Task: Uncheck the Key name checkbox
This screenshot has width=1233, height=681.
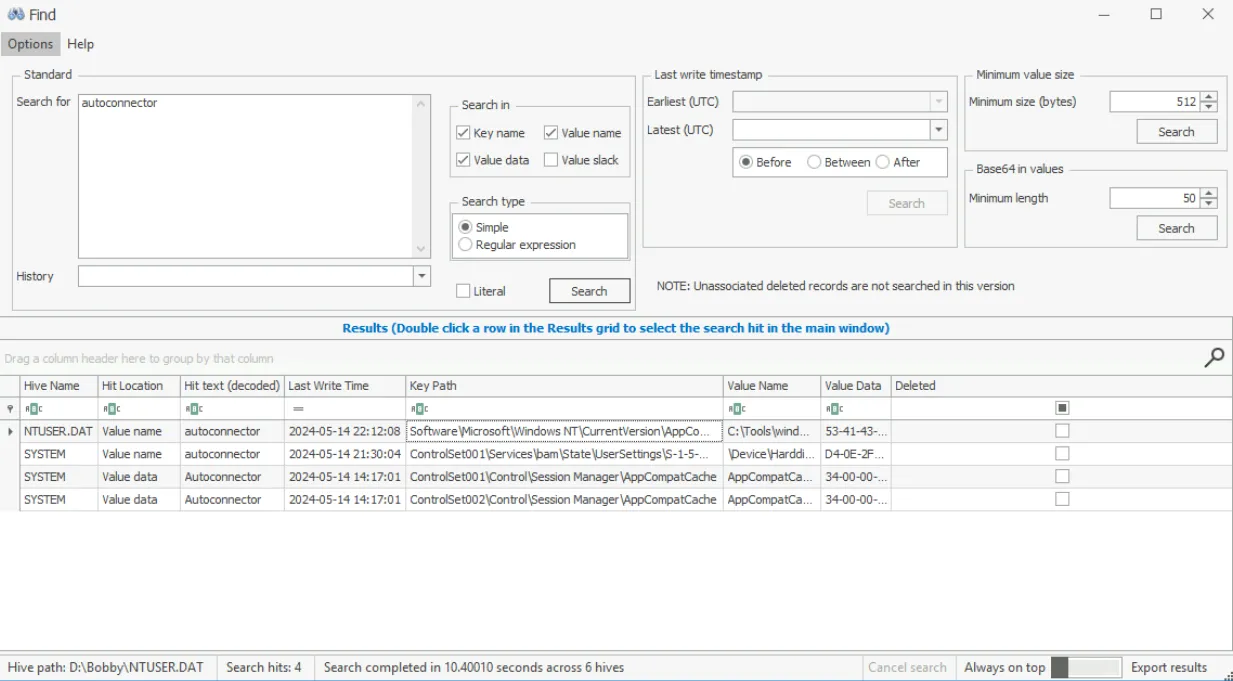Action: pyautogui.click(x=463, y=133)
